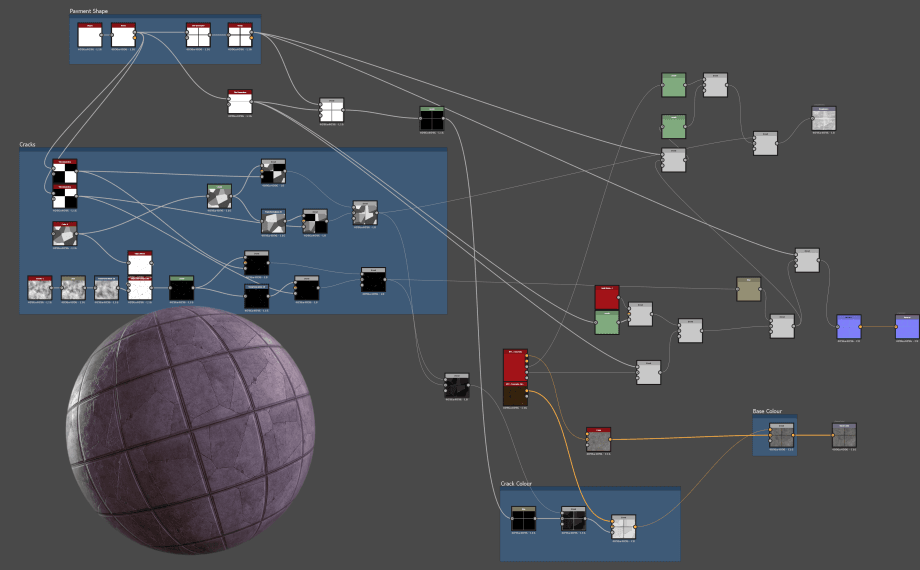Select the red-header cells node below the checker nodes
Viewport: 920px width, 570px height.
pos(65,234)
